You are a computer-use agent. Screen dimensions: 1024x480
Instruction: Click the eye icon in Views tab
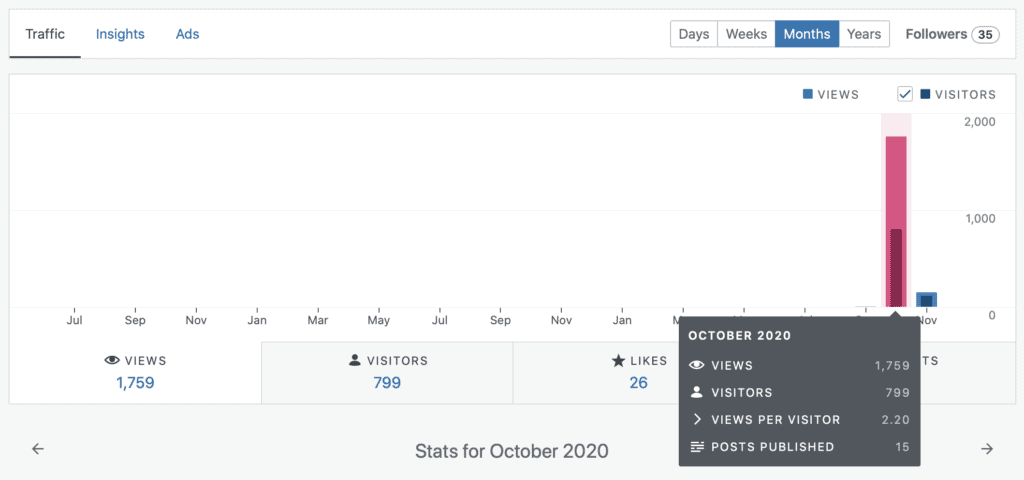[112, 360]
